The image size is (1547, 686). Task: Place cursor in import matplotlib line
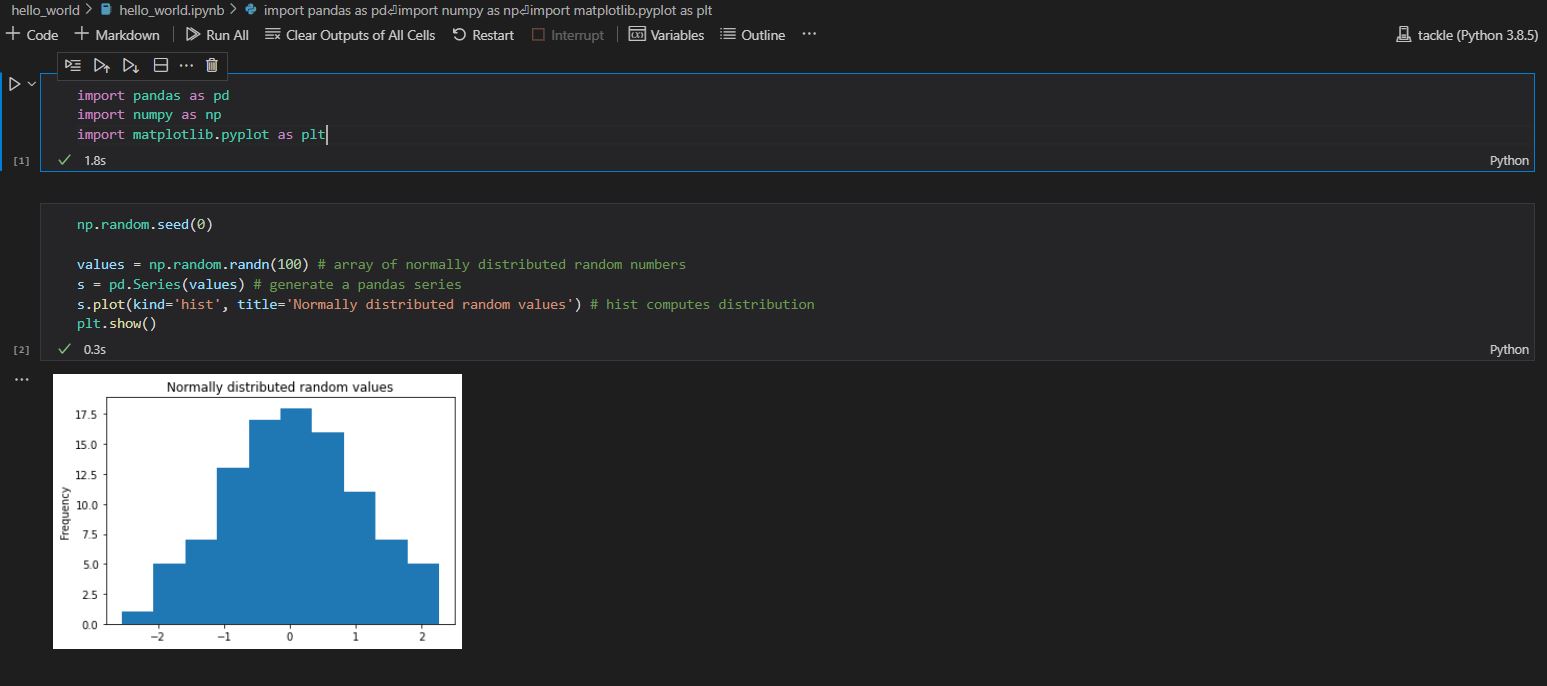202,134
